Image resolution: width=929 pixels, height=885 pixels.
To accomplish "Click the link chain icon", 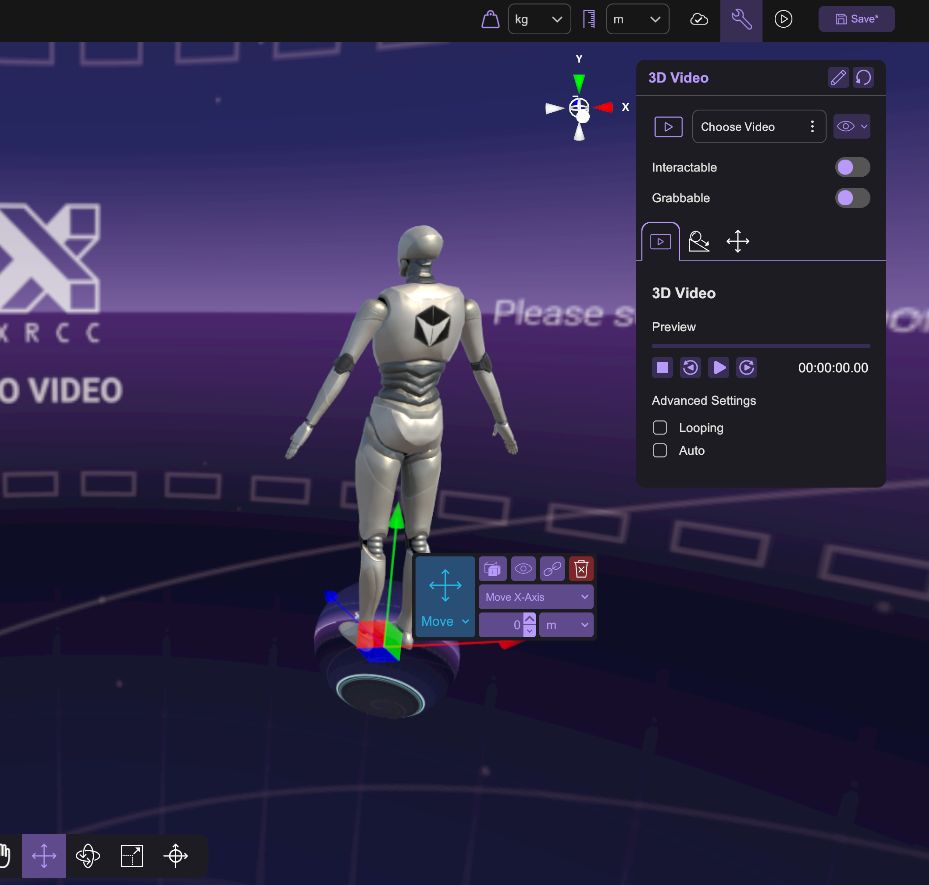I will point(552,569).
